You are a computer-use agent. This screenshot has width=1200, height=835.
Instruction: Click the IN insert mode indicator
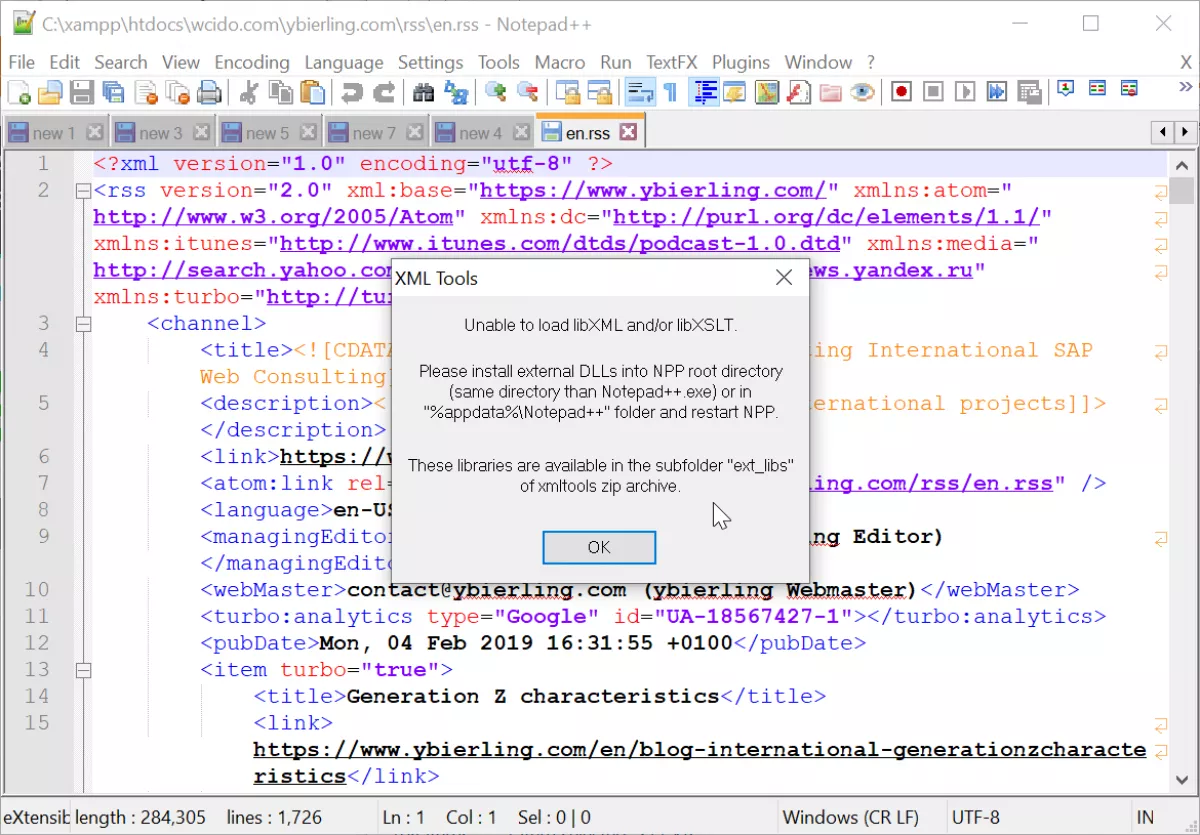[1145, 817]
